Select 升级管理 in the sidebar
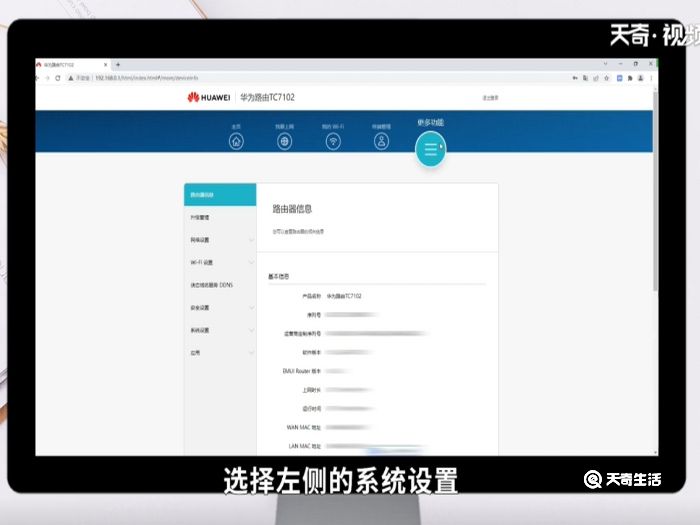This screenshot has width=700, height=525. 220,217
